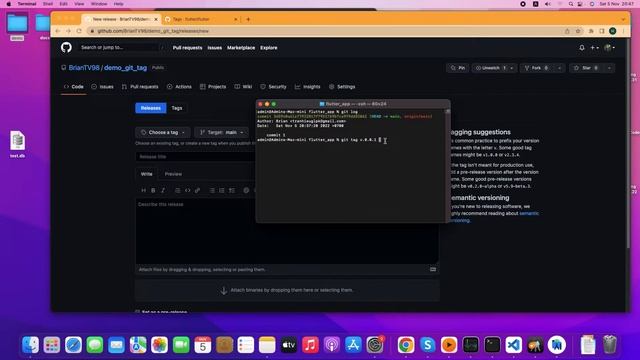Viewport: 640px width, 360px height.
Task: Launch Safari from the dock
Action: pos(73,345)
